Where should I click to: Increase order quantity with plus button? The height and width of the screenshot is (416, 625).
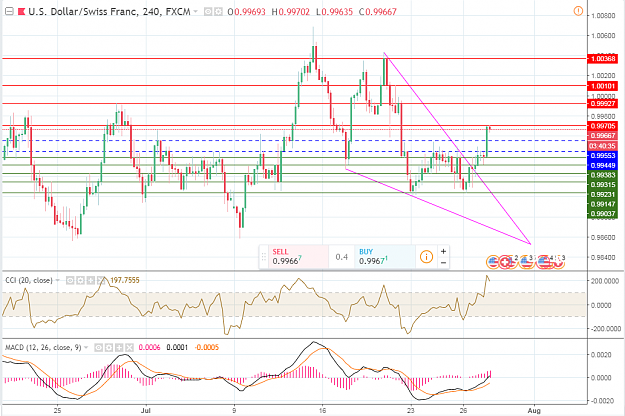pos(443,251)
